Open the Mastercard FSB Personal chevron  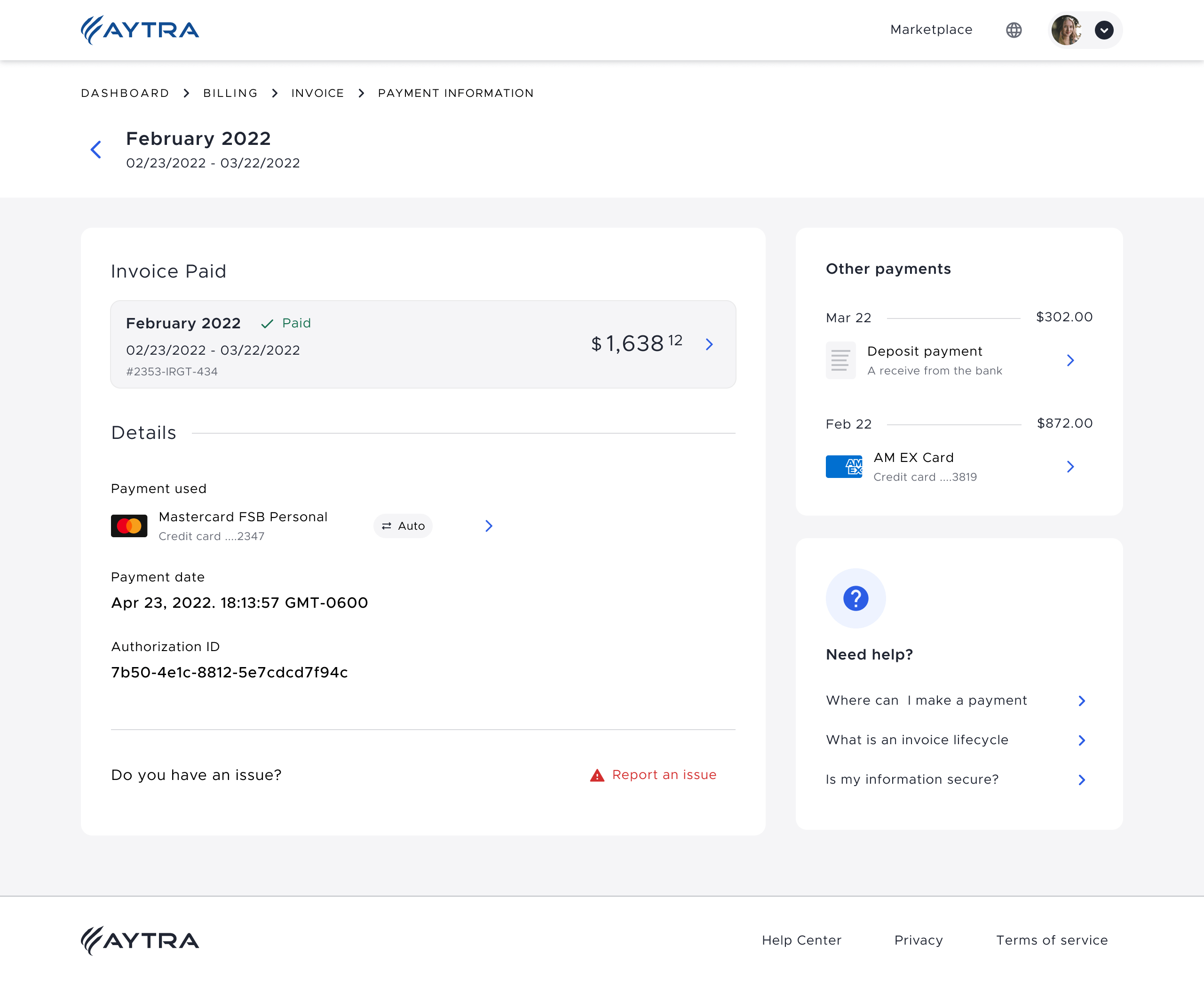tap(489, 526)
